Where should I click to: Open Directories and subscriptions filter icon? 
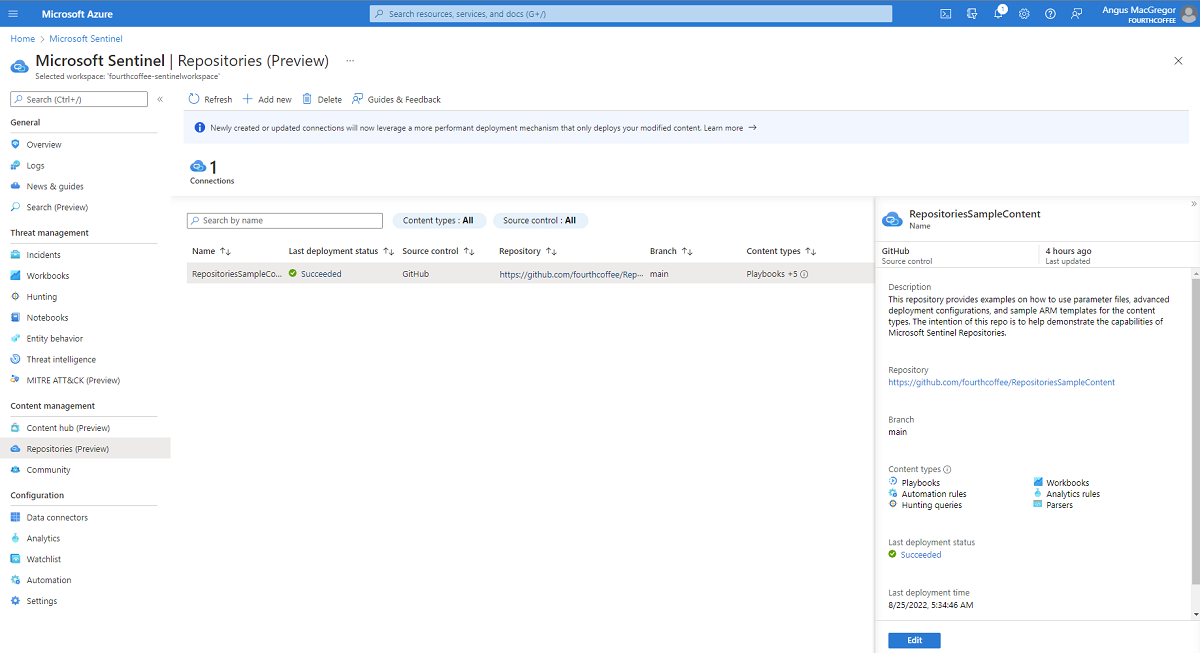point(972,14)
